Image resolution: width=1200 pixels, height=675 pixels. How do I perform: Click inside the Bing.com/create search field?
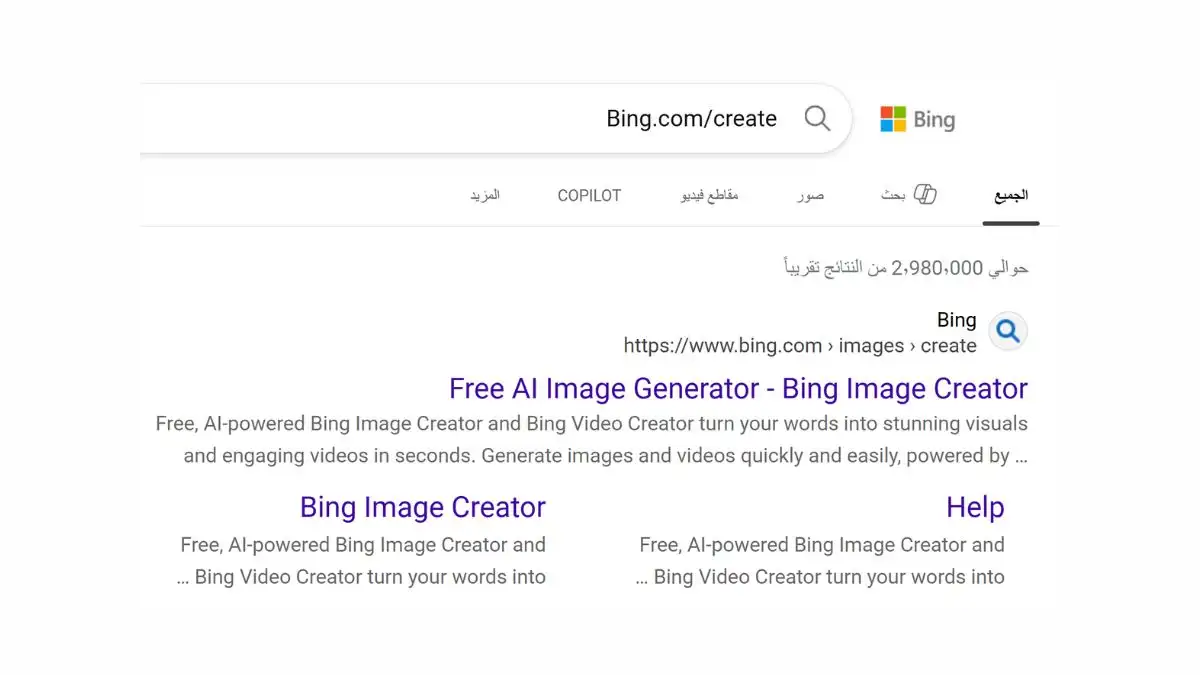690,118
